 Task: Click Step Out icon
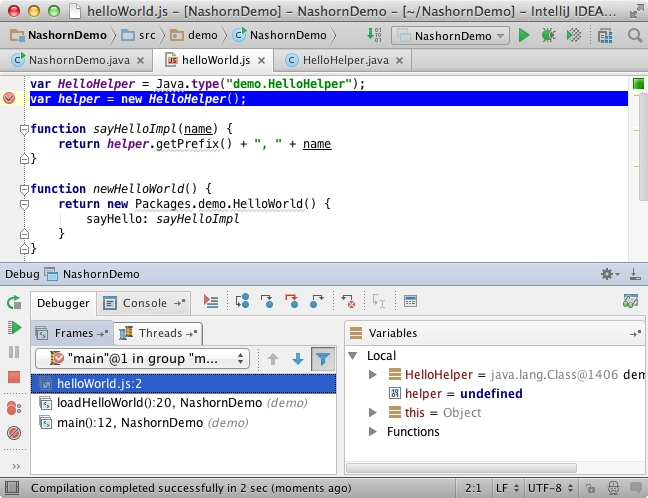(316, 301)
